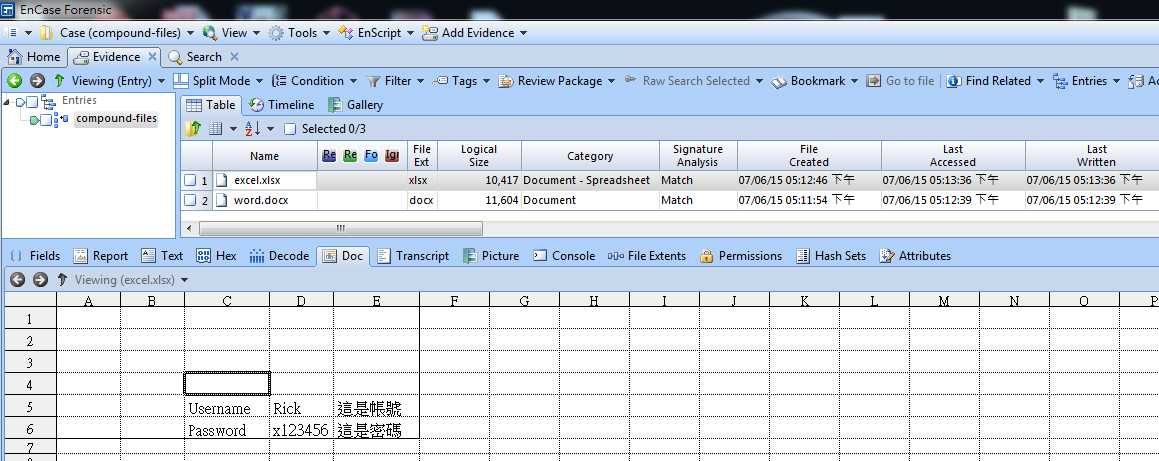Screen dimensions: 1159x461
Task: Click the scrollbar left arrow in the table
Action: 189,228
